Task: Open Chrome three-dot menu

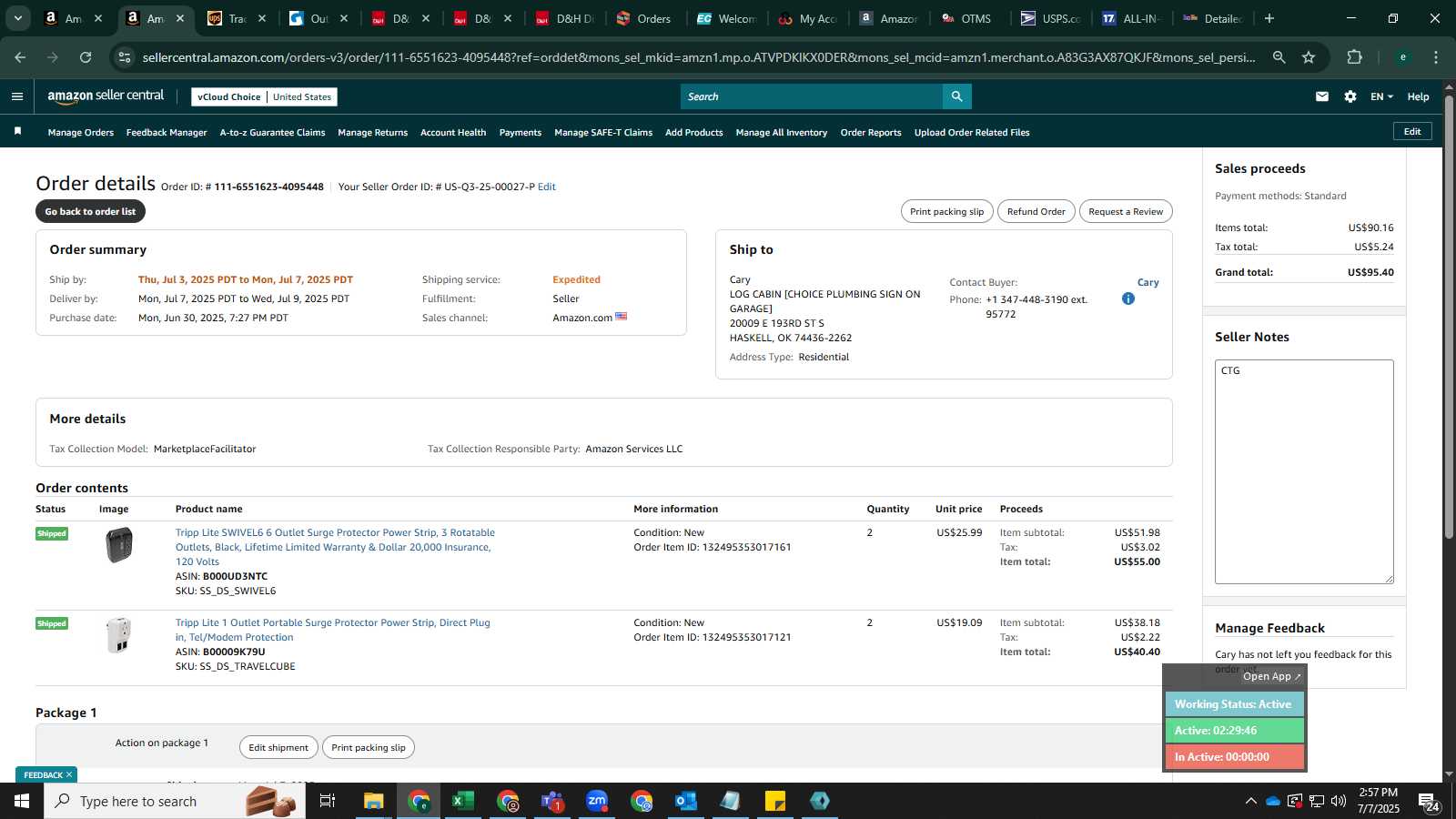Action: [x=1436, y=57]
